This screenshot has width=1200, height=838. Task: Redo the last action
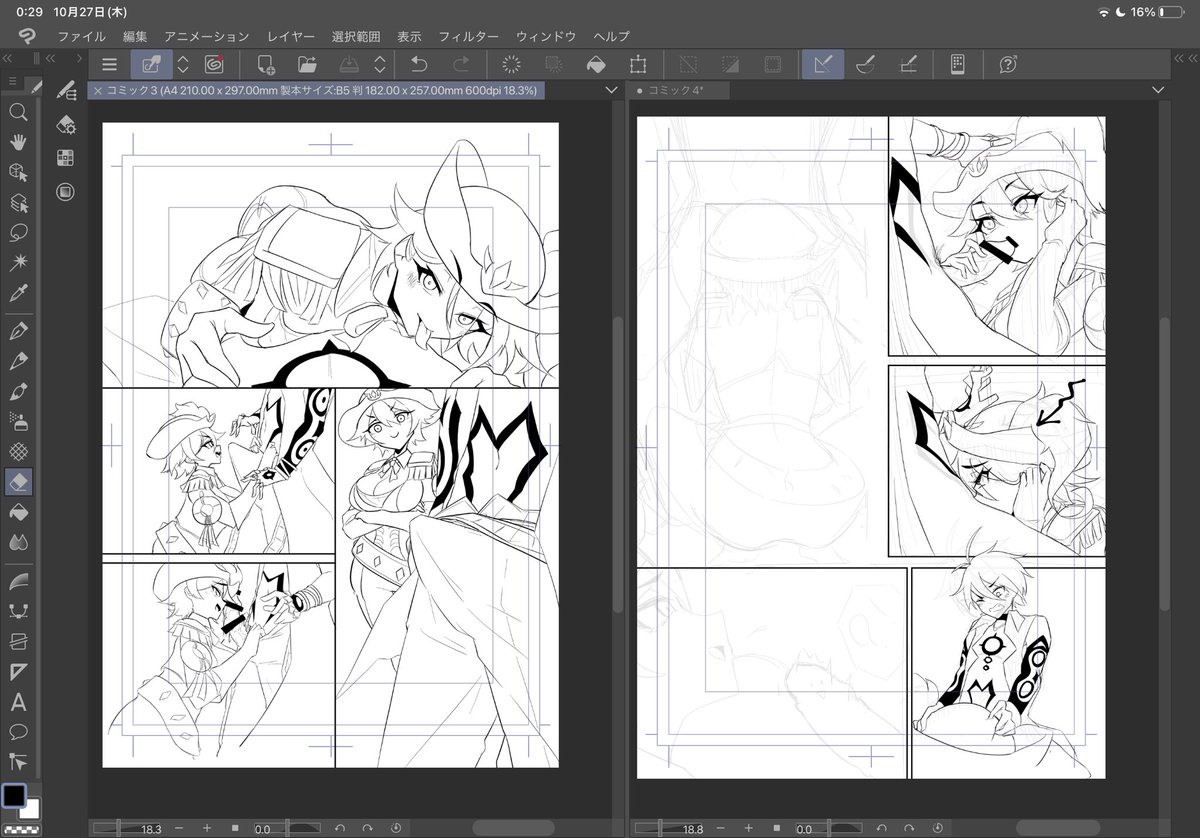[461, 64]
